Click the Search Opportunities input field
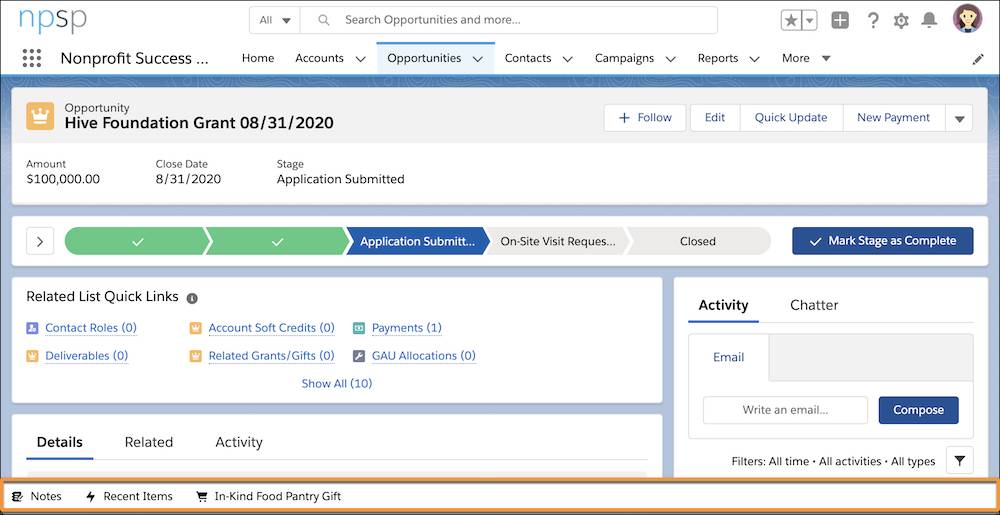Screen dimensions: 1000x515 (x=509, y=20)
